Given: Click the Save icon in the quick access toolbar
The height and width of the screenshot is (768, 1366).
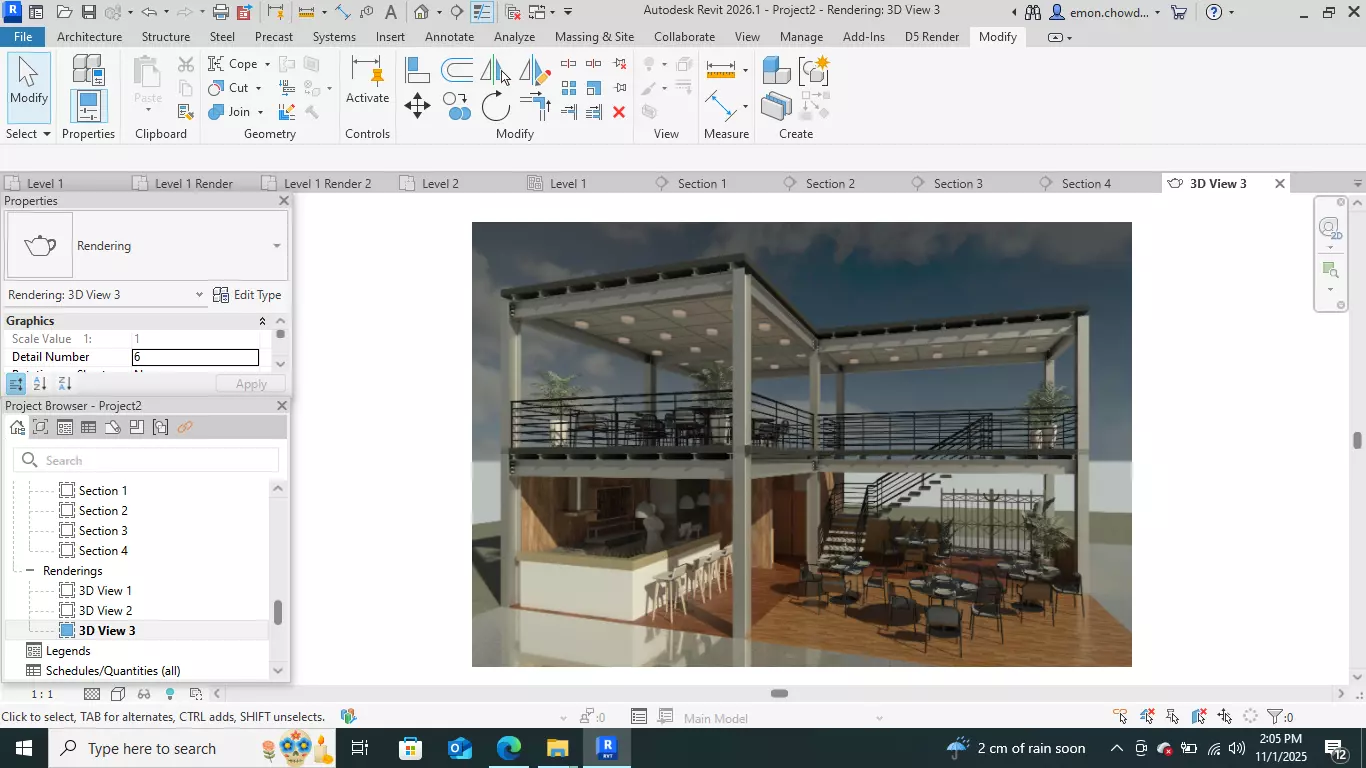Looking at the screenshot, I should (88, 12).
